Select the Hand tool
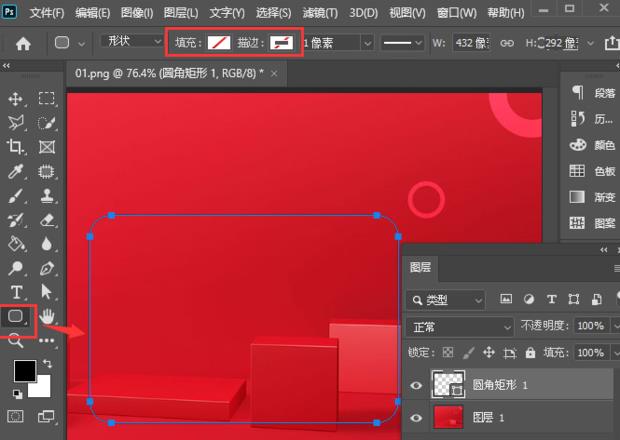620x440 pixels. [x=46, y=317]
